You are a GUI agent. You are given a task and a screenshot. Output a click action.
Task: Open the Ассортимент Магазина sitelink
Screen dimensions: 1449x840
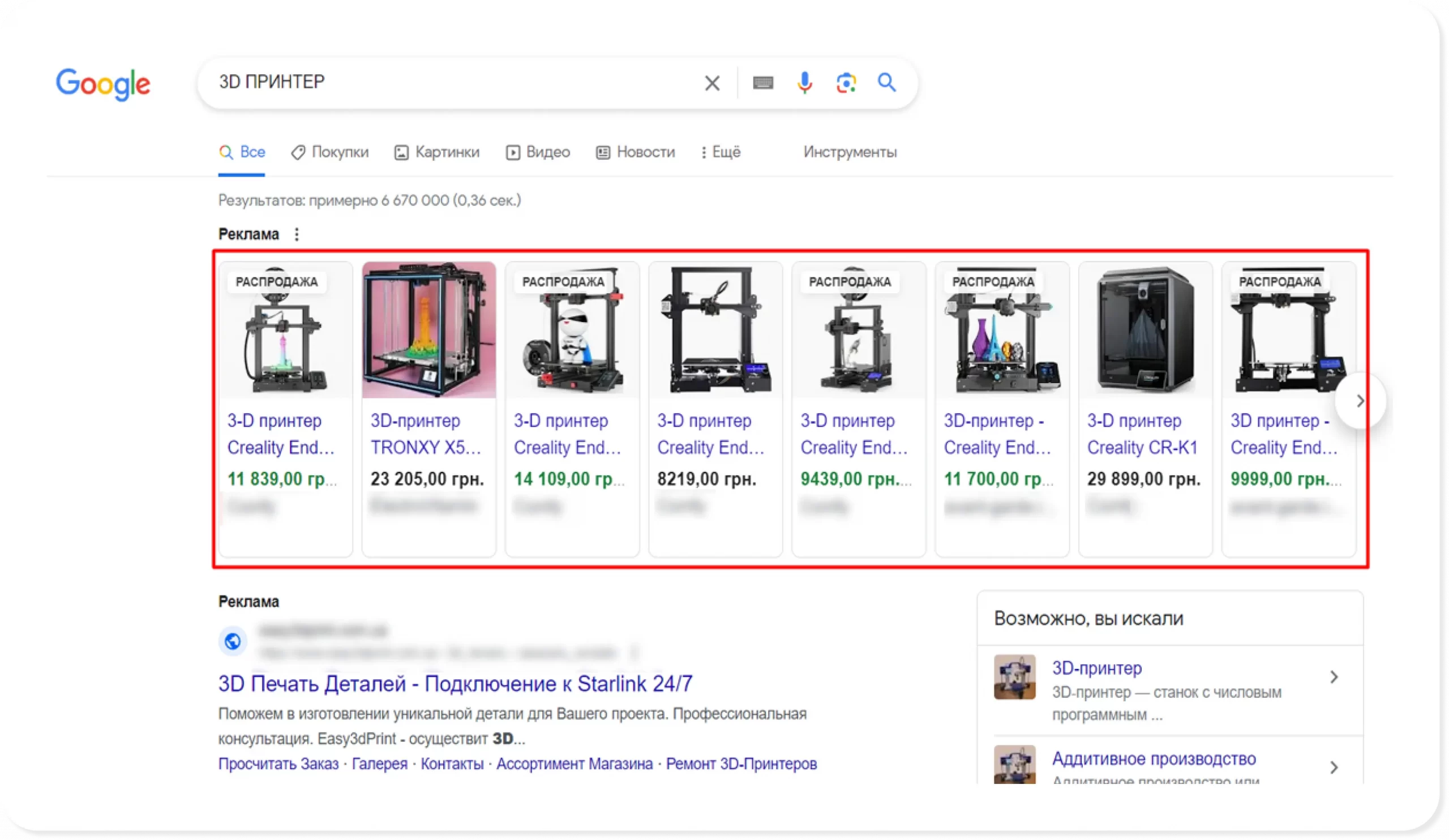pyautogui.click(x=575, y=764)
